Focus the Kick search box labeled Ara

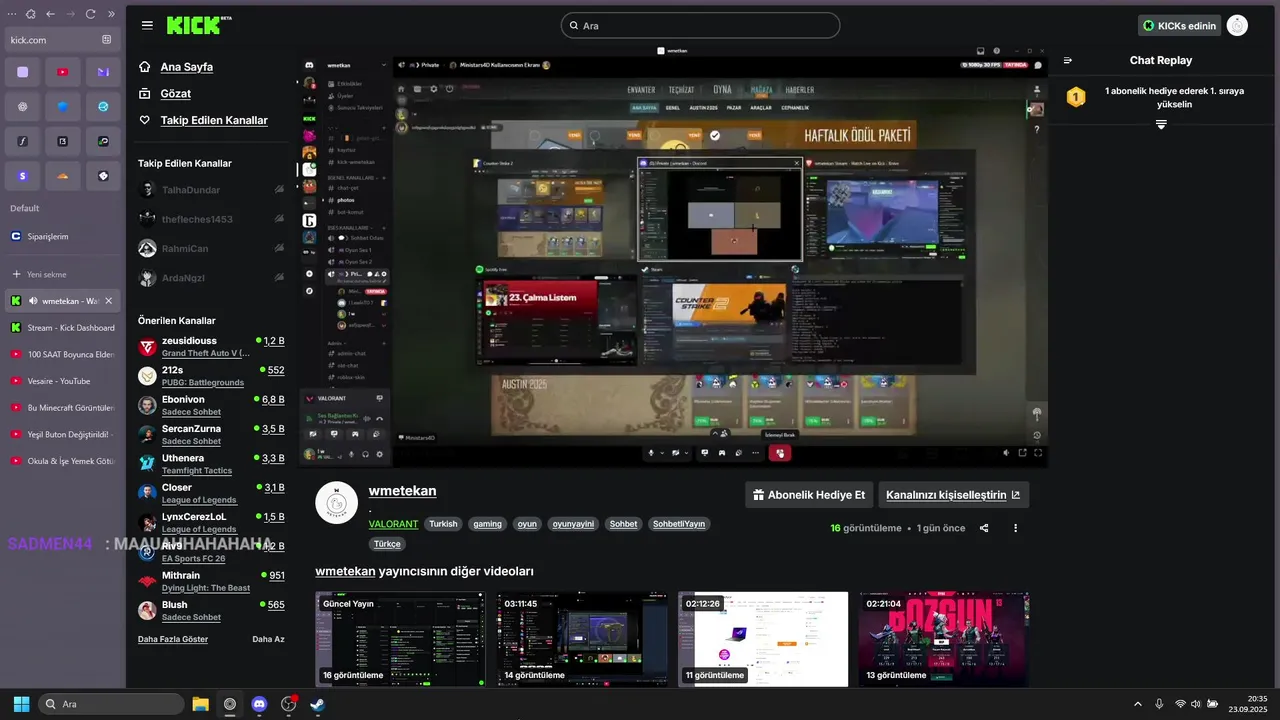[700, 25]
